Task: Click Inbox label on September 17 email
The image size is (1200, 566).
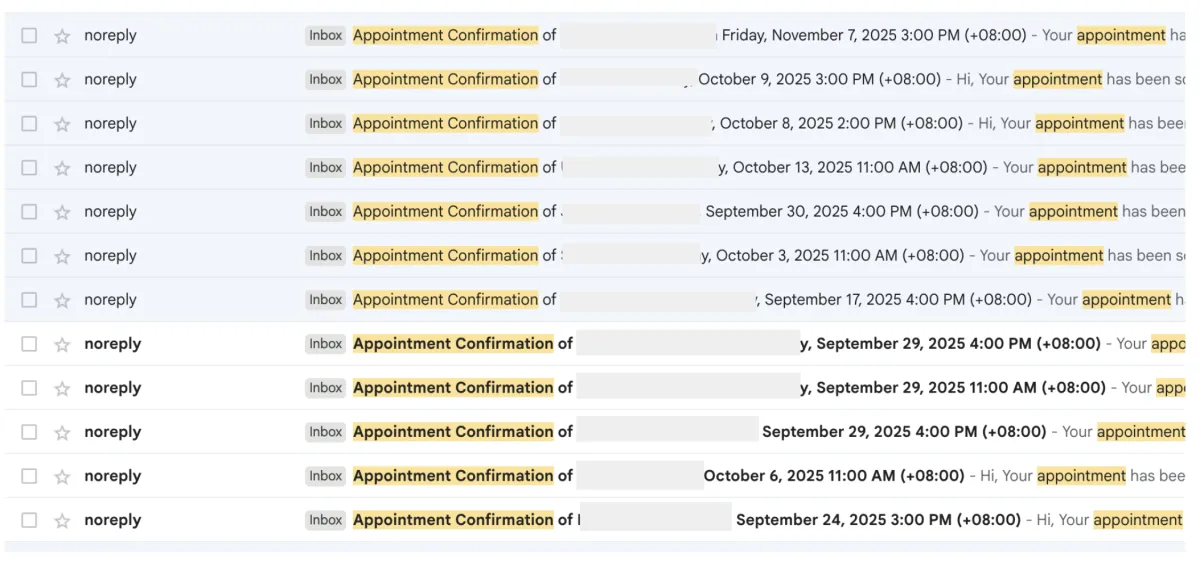Action: pyautogui.click(x=325, y=300)
